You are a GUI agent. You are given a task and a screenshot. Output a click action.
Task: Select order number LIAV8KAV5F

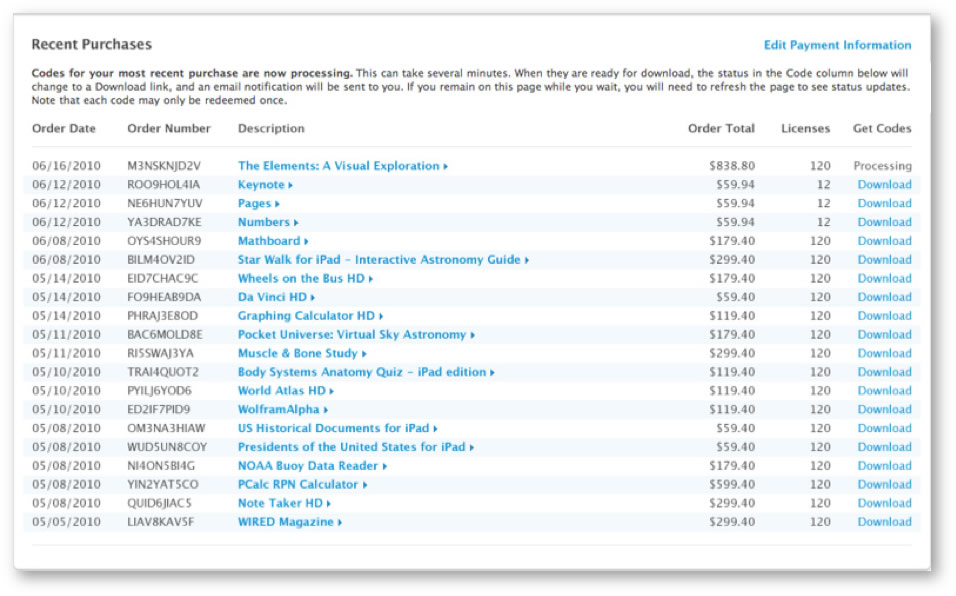[x=160, y=522]
